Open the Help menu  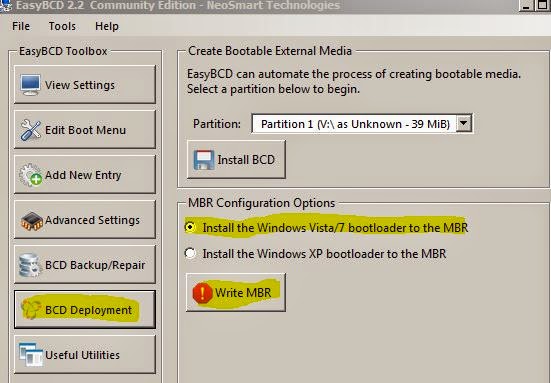(107, 26)
